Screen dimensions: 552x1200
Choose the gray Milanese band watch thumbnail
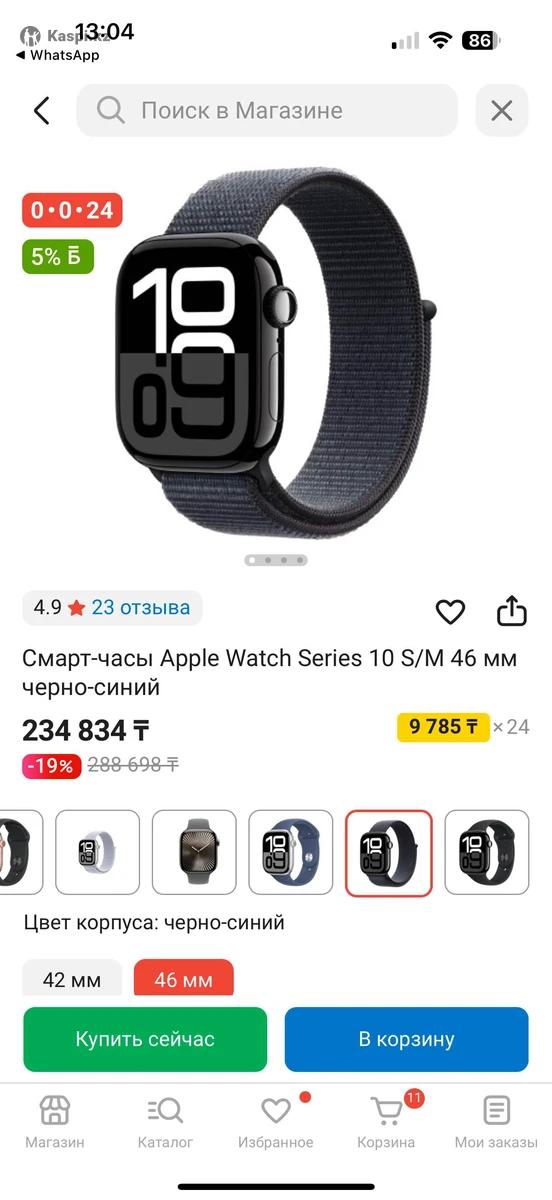(x=194, y=853)
